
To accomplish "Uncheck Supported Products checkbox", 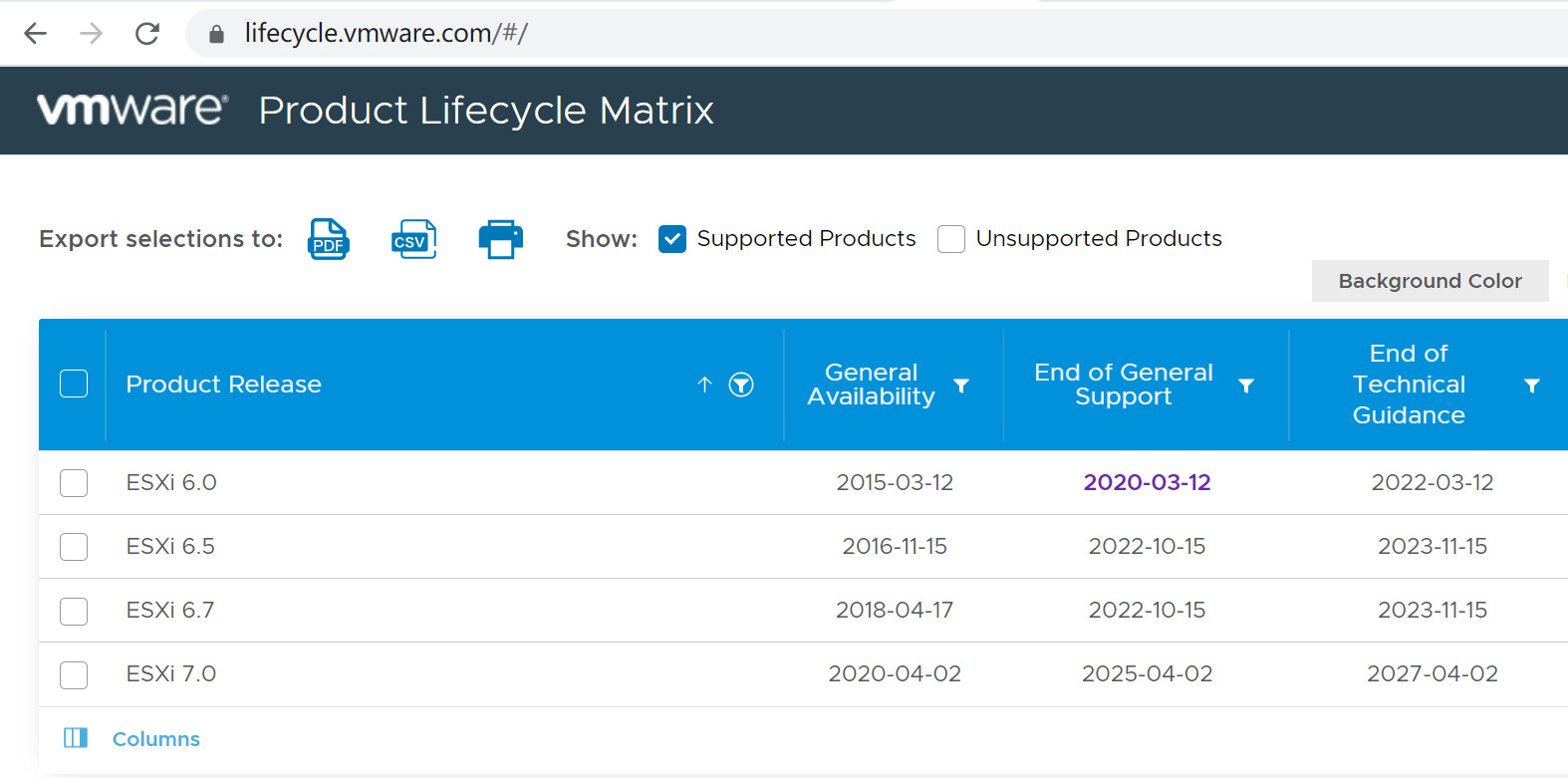I will (672, 239).
